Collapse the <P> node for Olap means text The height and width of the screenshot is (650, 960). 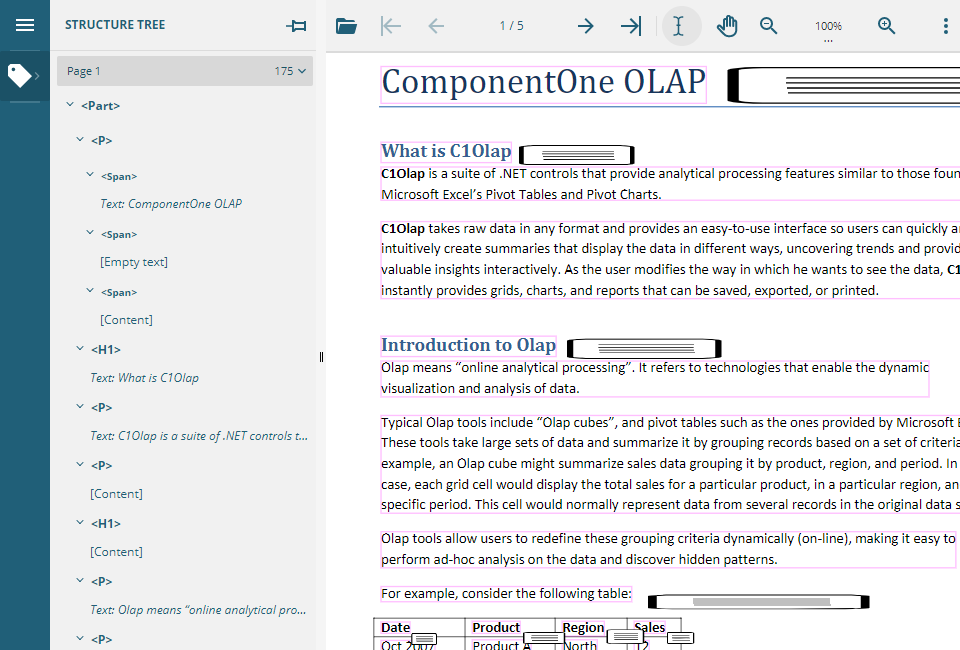click(x=80, y=580)
